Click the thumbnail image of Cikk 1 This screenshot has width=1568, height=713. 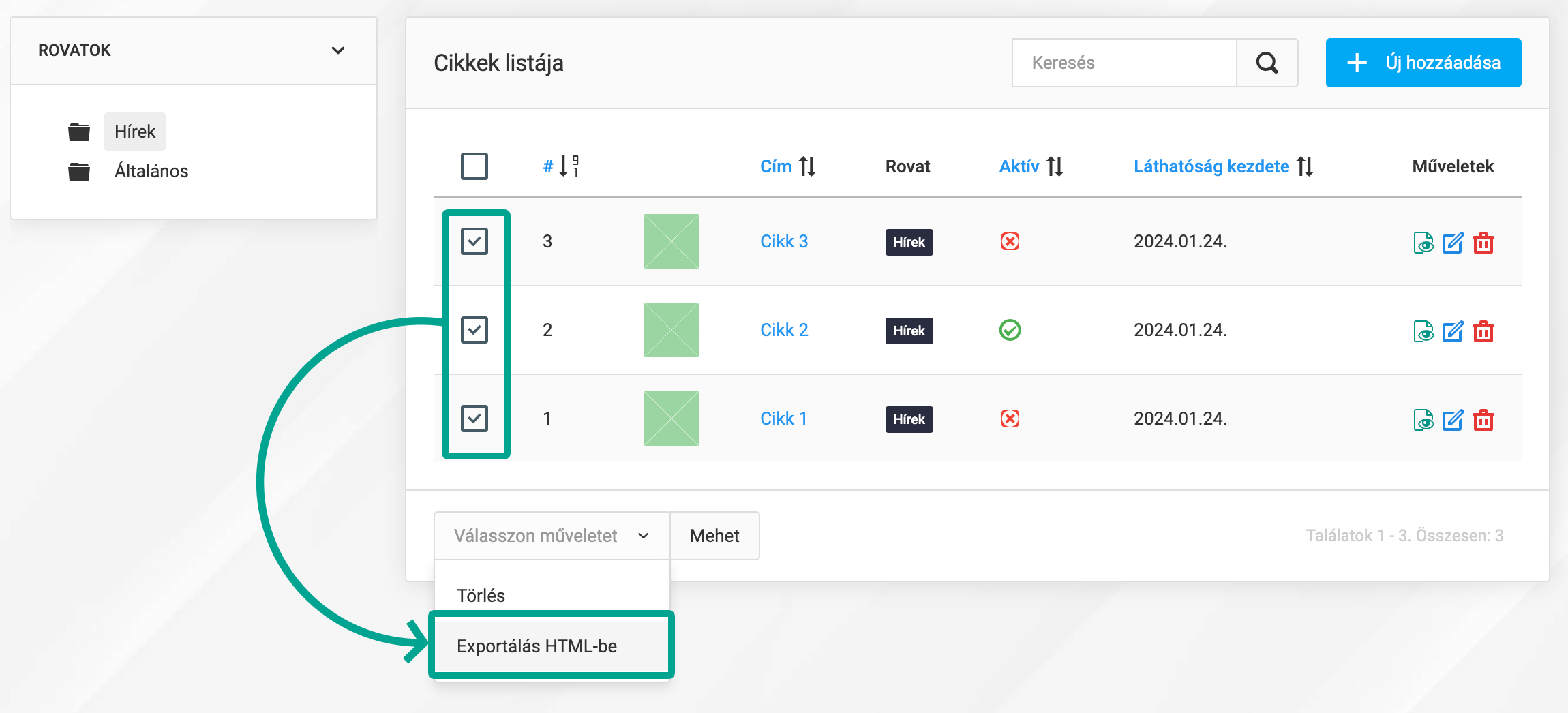click(672, 419)
